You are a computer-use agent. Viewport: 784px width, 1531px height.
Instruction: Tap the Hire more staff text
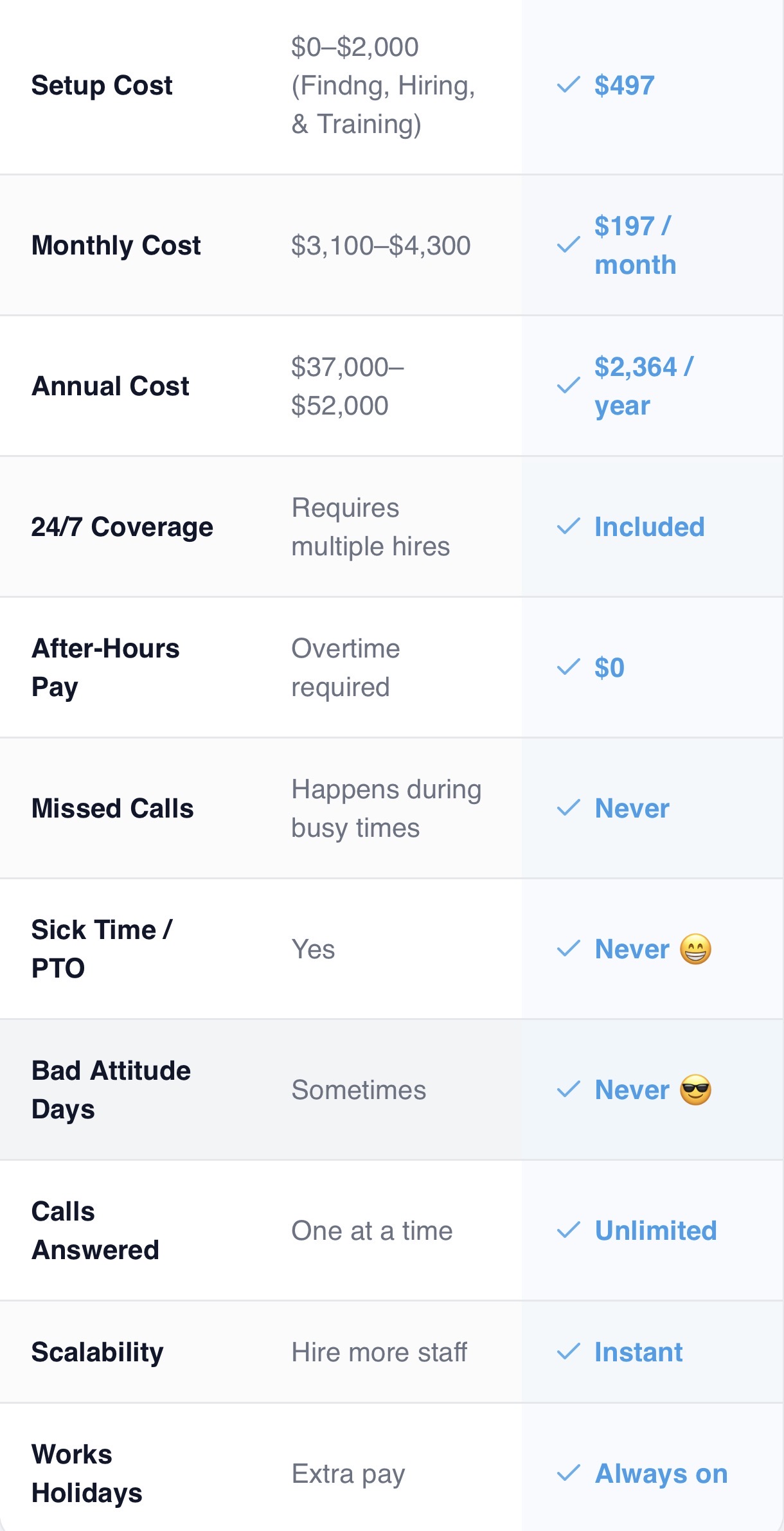coord(379,1352)
